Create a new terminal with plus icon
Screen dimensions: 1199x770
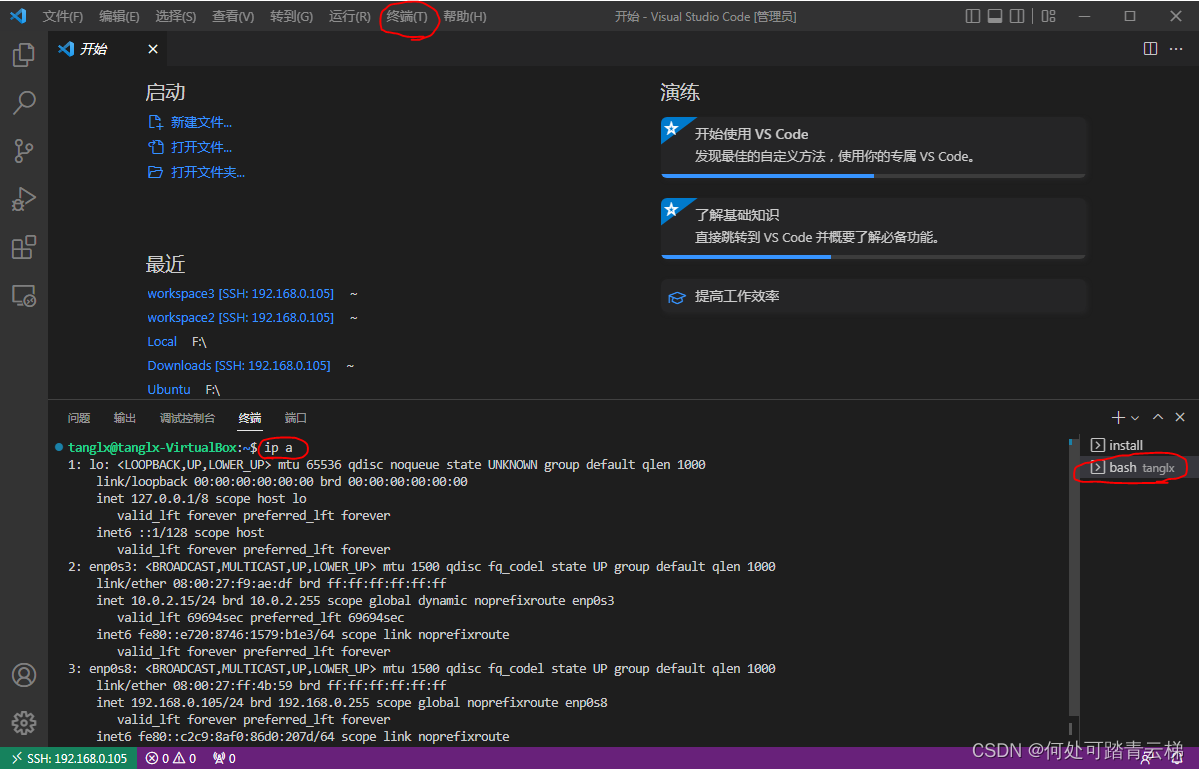[1118, 417]
